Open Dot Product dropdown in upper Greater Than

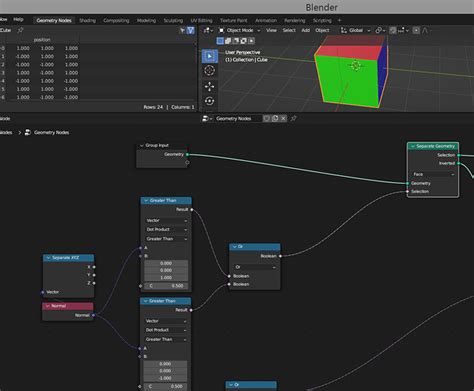click(166, 229)
